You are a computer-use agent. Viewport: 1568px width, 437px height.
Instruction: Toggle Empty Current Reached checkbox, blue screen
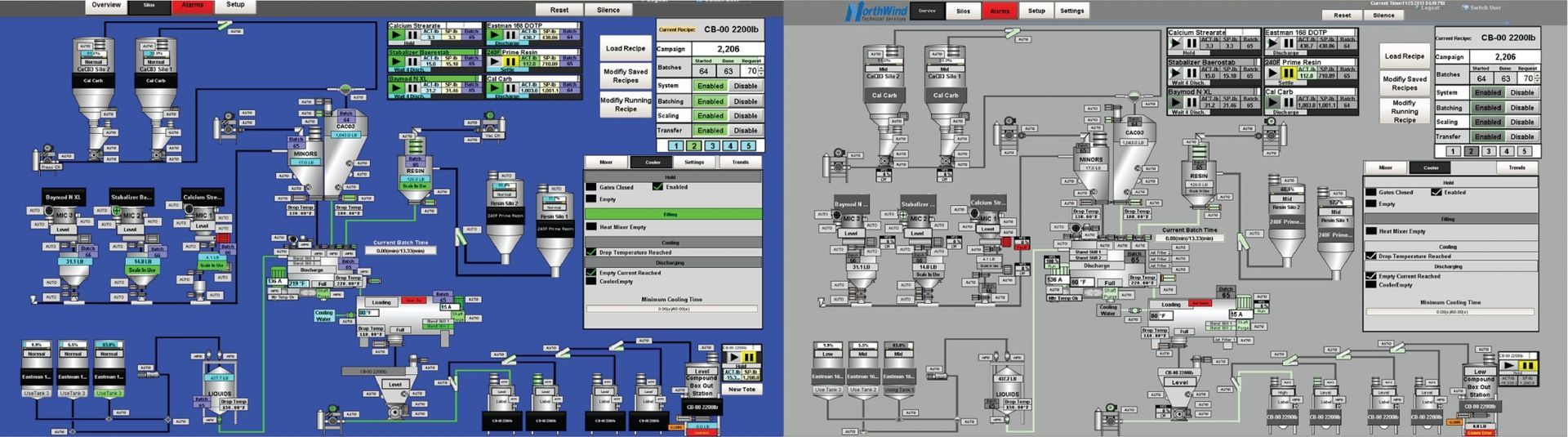click(591, 272)
